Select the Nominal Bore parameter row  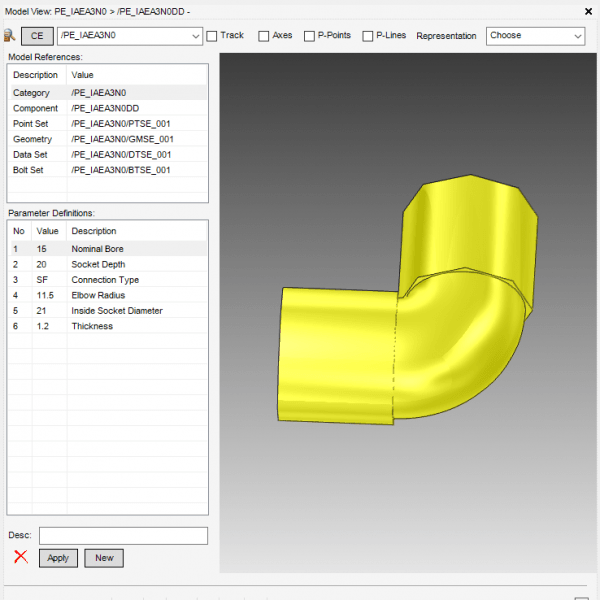click(x=107, y=248)
